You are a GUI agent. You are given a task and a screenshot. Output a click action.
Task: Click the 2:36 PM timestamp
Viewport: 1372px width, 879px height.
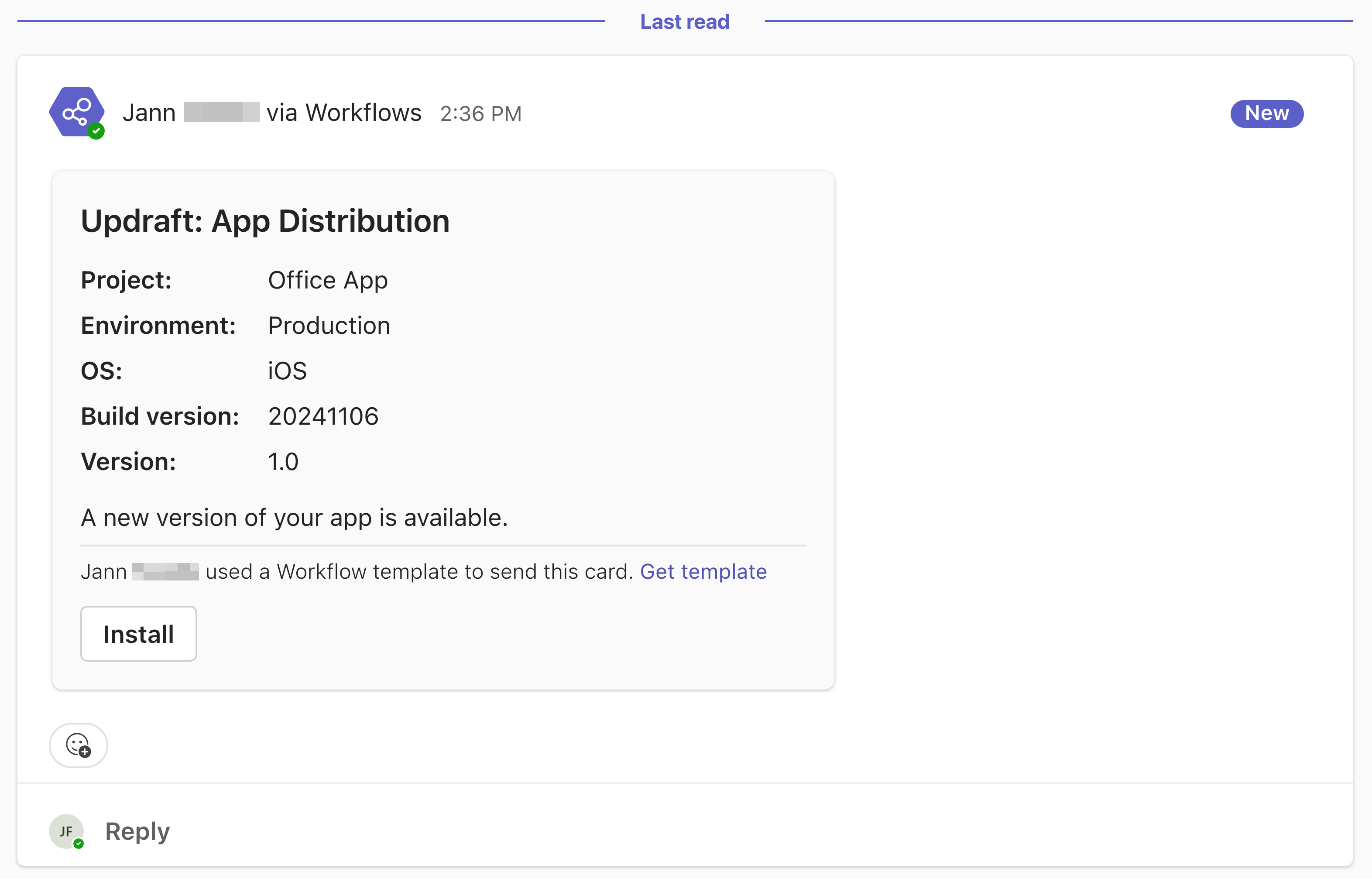coord(480,113)
